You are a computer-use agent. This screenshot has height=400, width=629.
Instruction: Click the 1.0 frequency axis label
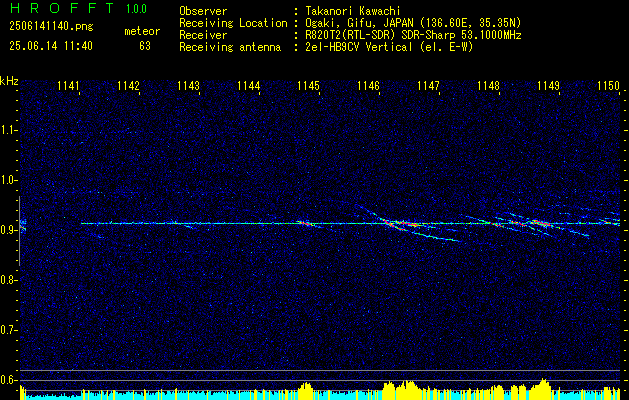coord(8,180)
